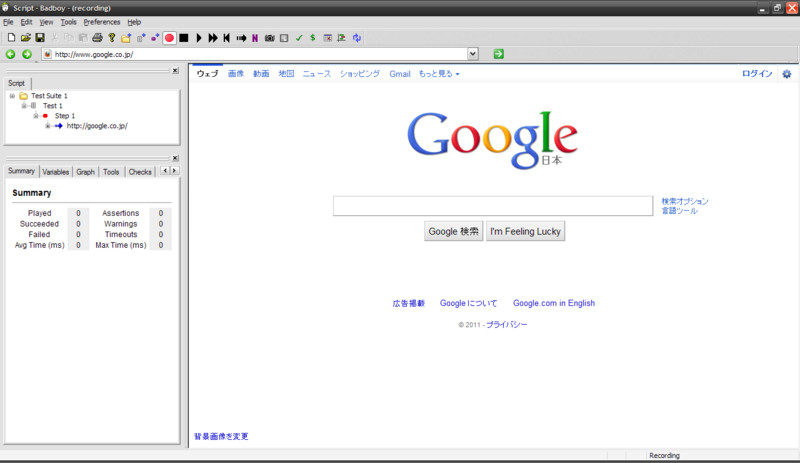
Task: Navigate to URL with the green go button
Action: [498, 54]
